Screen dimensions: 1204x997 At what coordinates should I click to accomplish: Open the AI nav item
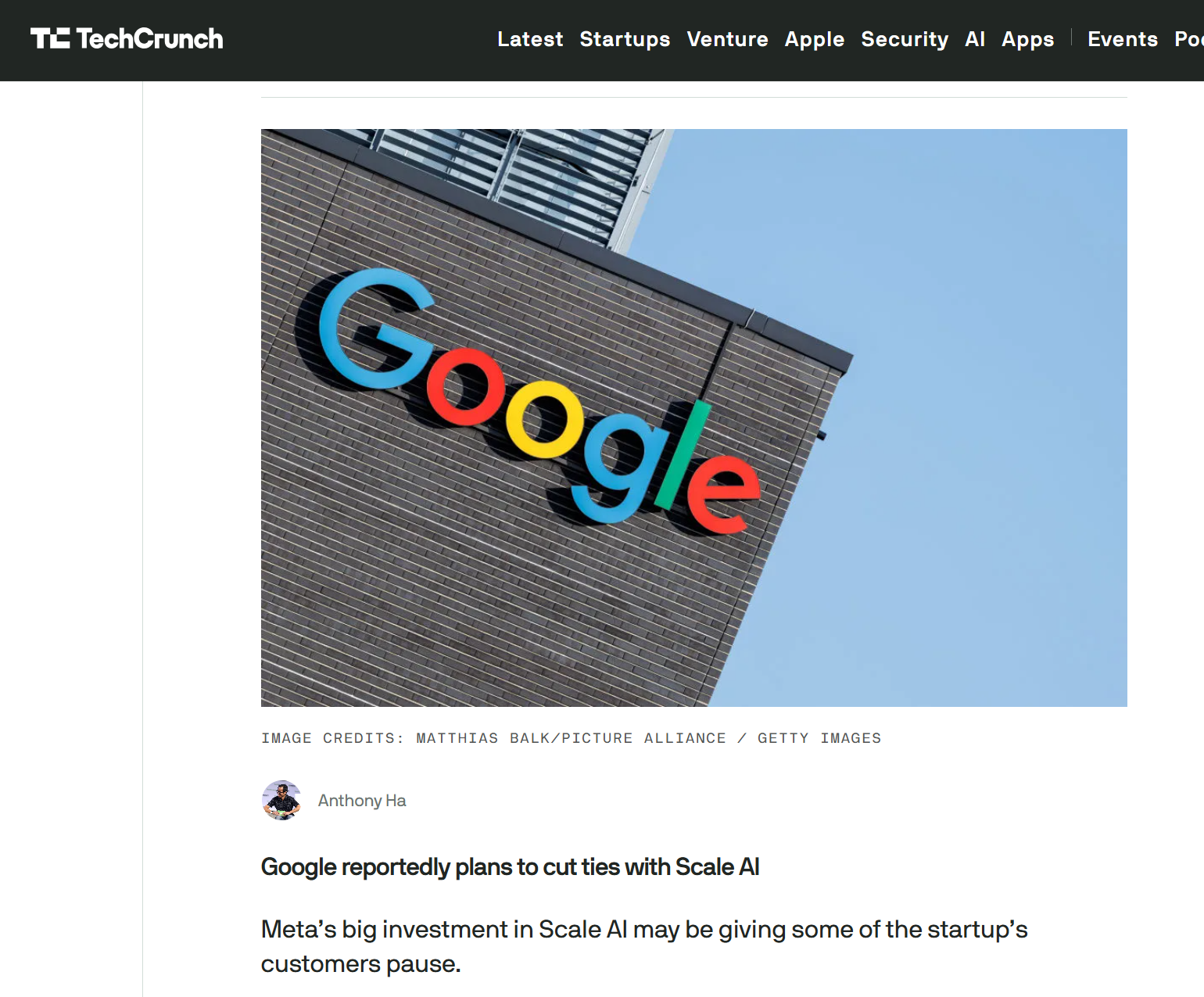975,39
